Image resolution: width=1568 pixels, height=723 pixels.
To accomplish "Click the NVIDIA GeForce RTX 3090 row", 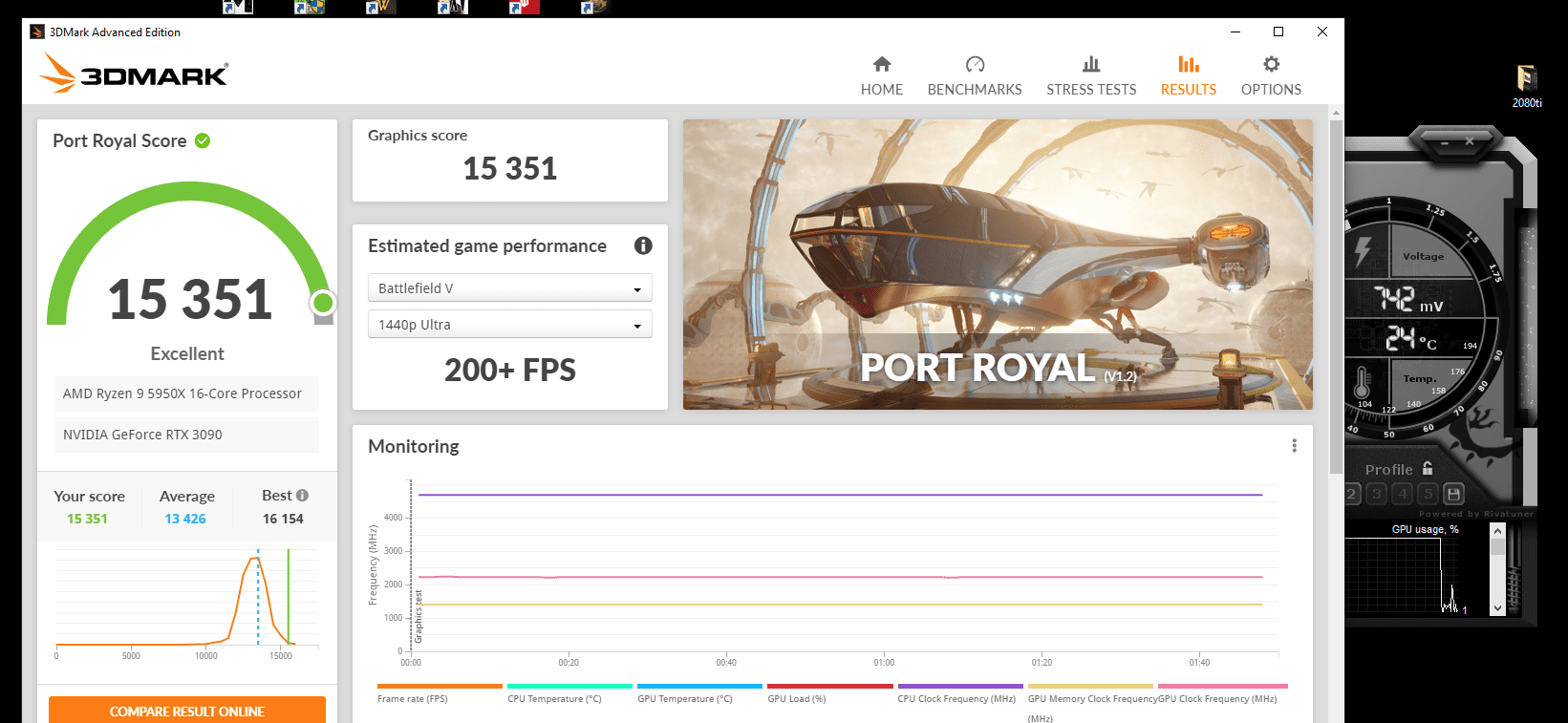I will point(187,435).
